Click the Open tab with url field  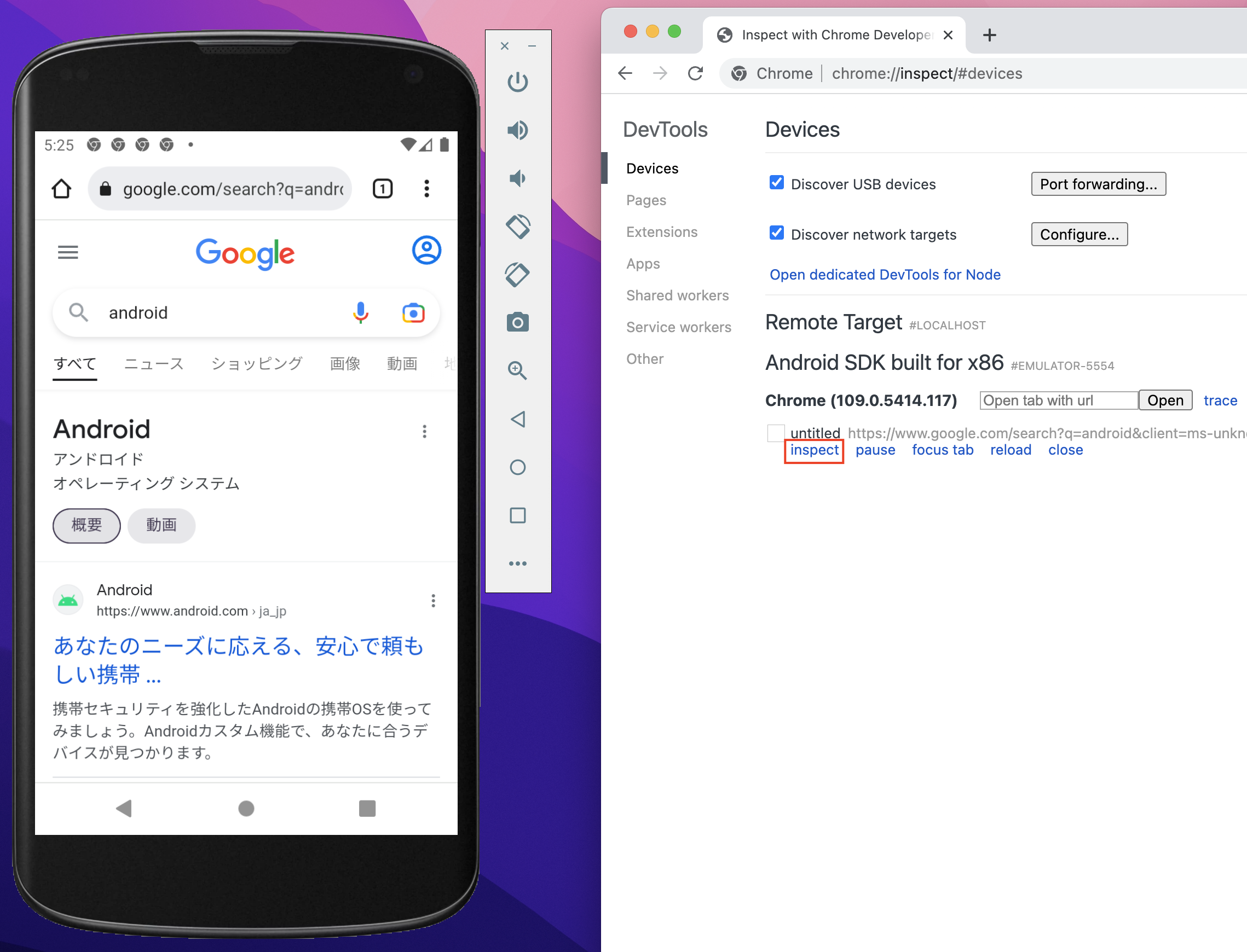point(1058,400)
